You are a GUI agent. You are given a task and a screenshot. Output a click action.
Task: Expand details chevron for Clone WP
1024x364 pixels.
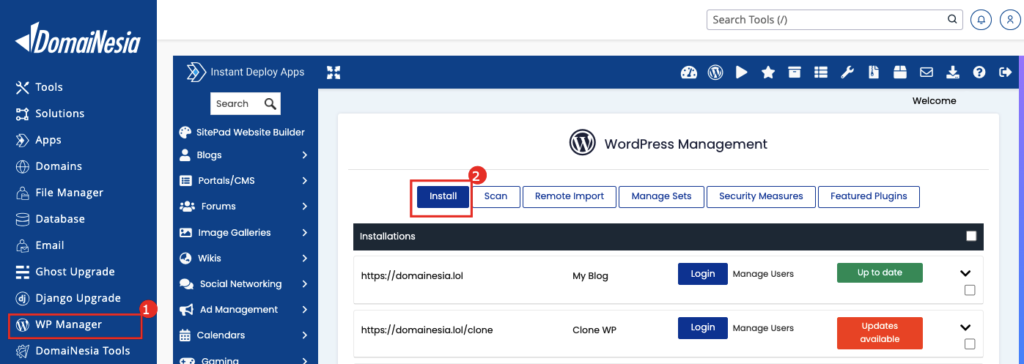966,327
